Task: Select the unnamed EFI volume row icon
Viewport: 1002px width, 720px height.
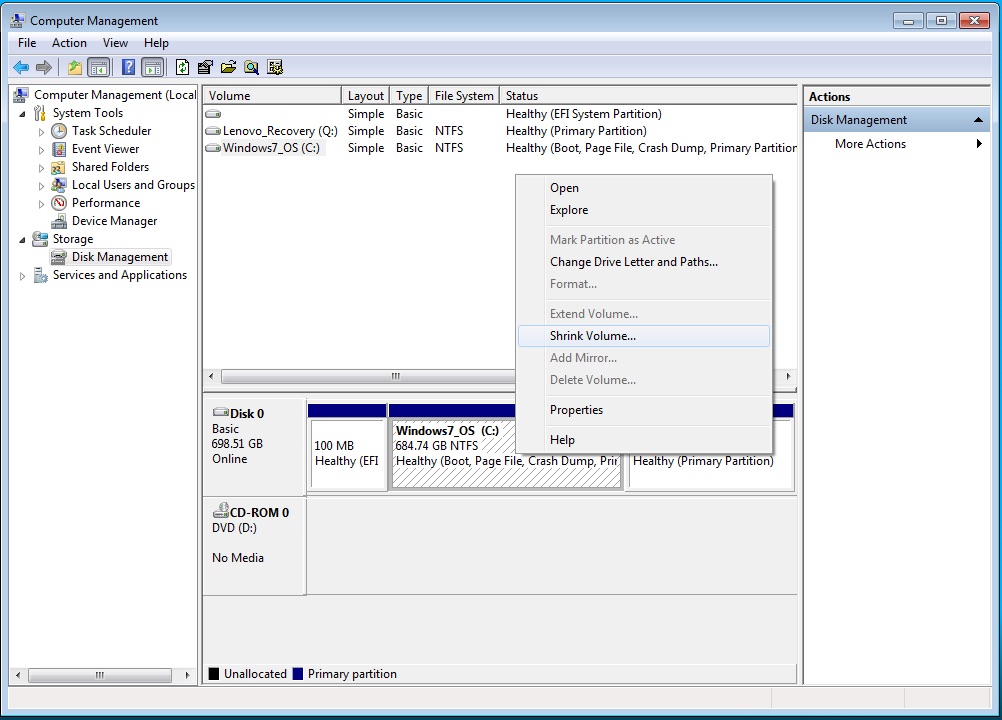Action: point(213,114)
